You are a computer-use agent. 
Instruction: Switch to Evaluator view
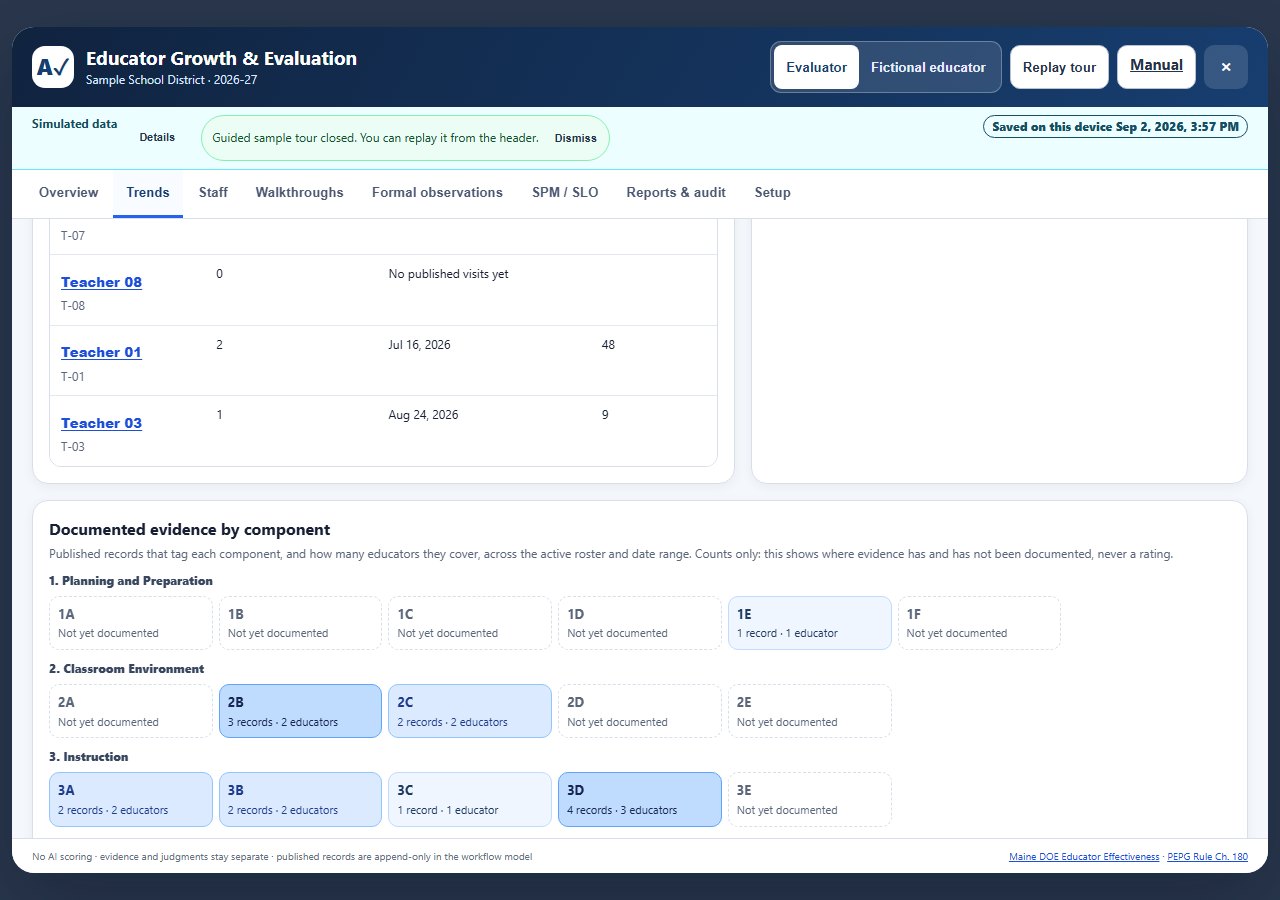(816, 67)
